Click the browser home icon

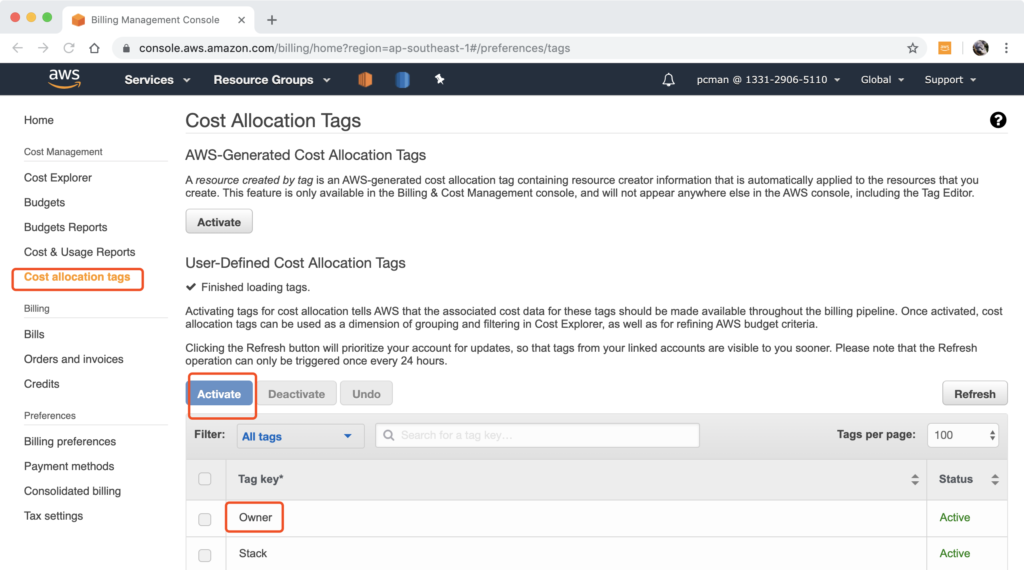click(94, 48)
